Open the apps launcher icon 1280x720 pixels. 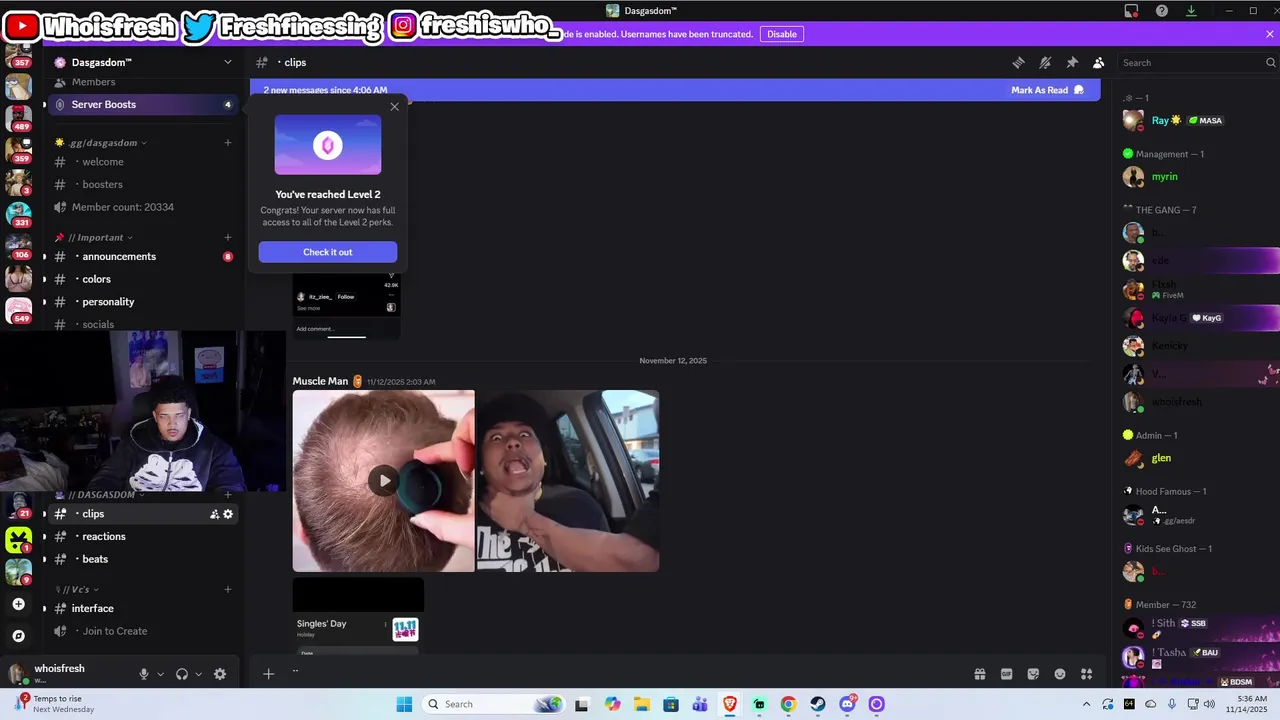[x=1087, y=674]
